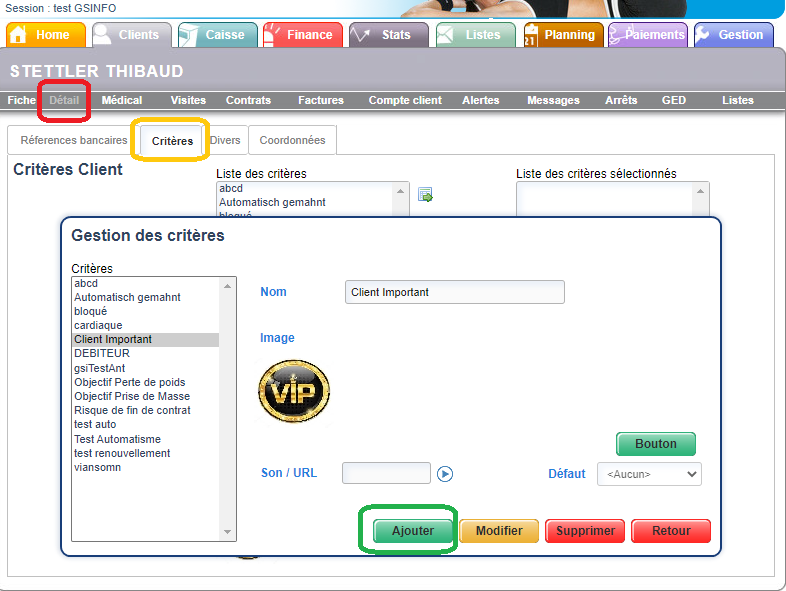Screen dimensions: 786x591
Task: Open the Clients tab person icon
Action: [x=103, y=35]
